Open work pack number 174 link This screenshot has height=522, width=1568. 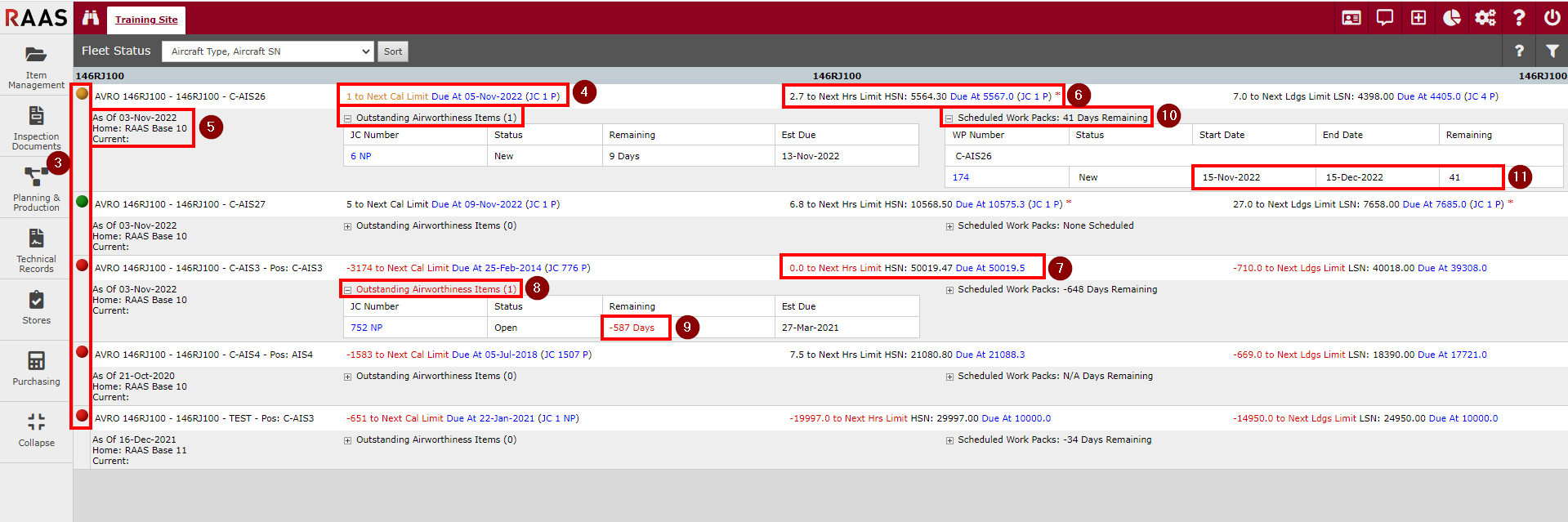click(x=961, y=177)
